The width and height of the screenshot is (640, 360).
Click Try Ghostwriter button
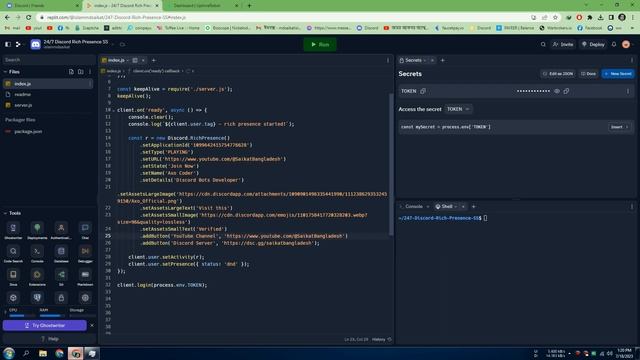(45, 325)
